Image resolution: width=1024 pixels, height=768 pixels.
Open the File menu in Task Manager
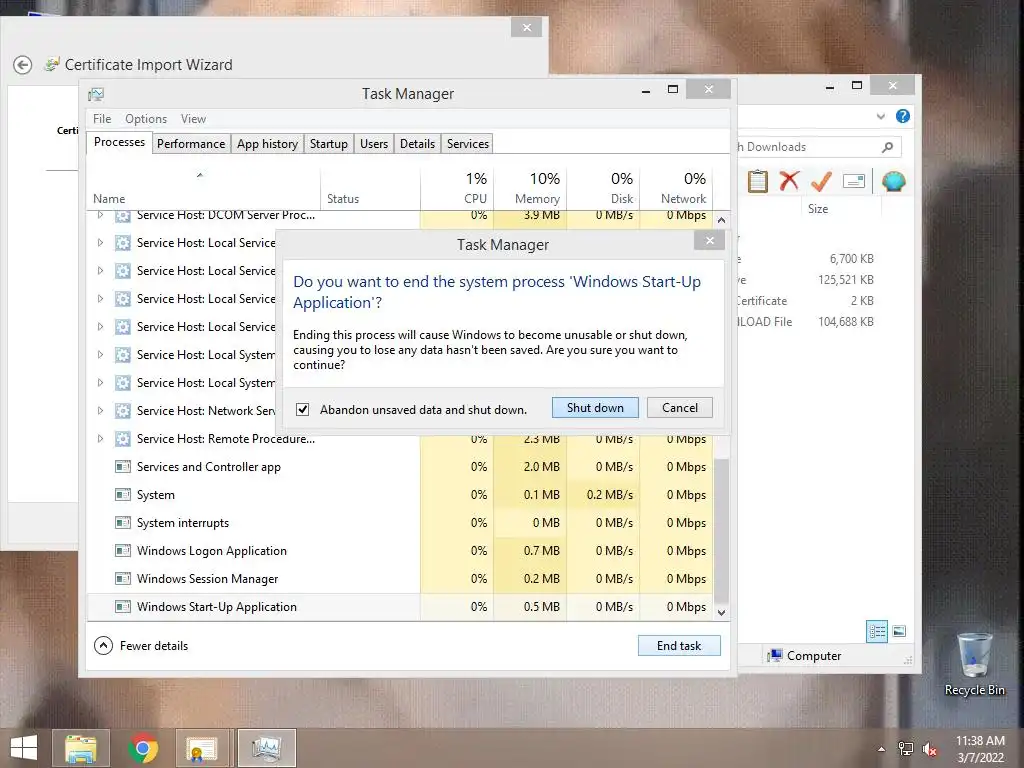coord(102,119)
